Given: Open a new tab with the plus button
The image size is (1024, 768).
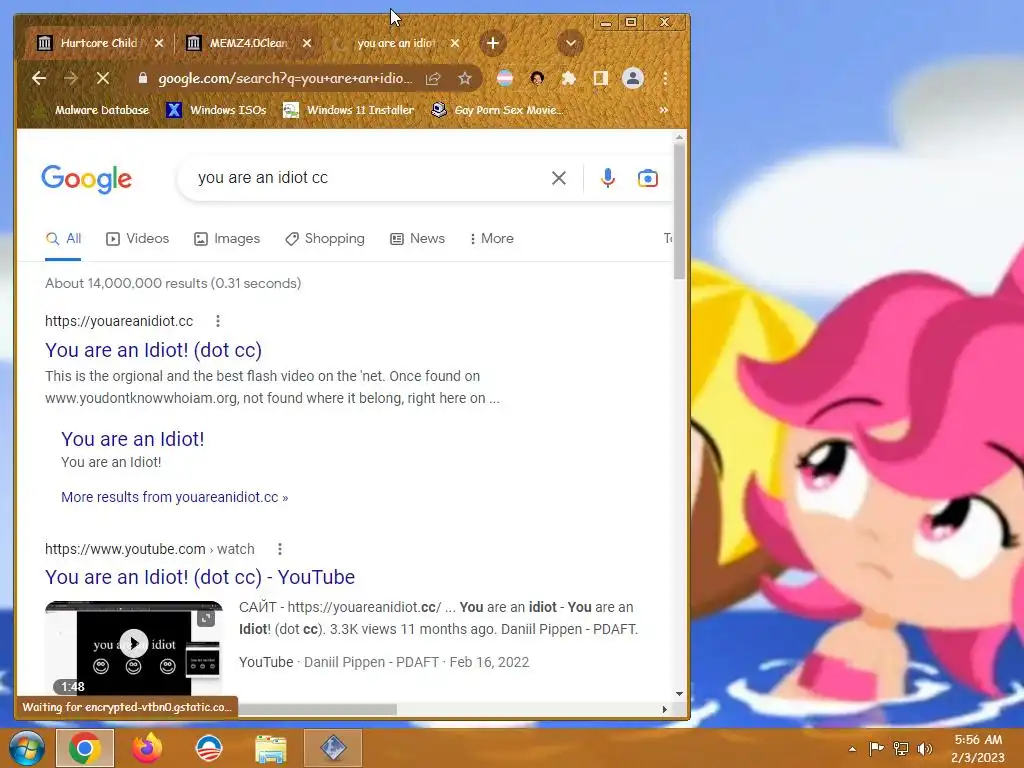Looking at the screenshot, I should tap(492, 43).
